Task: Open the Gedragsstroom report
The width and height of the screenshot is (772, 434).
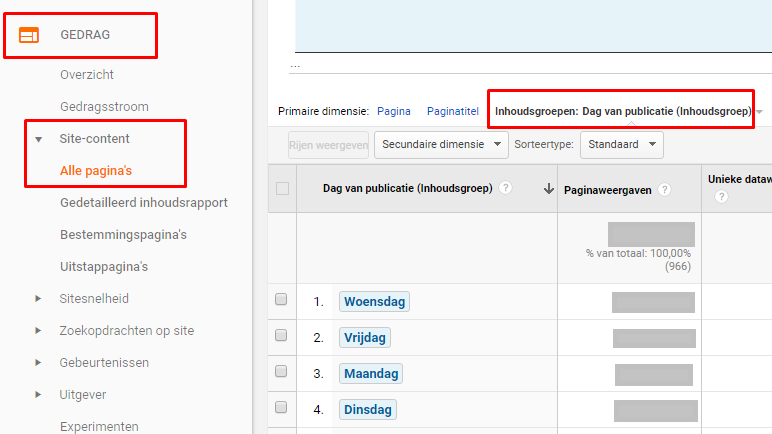Action: tap(104, 106)
